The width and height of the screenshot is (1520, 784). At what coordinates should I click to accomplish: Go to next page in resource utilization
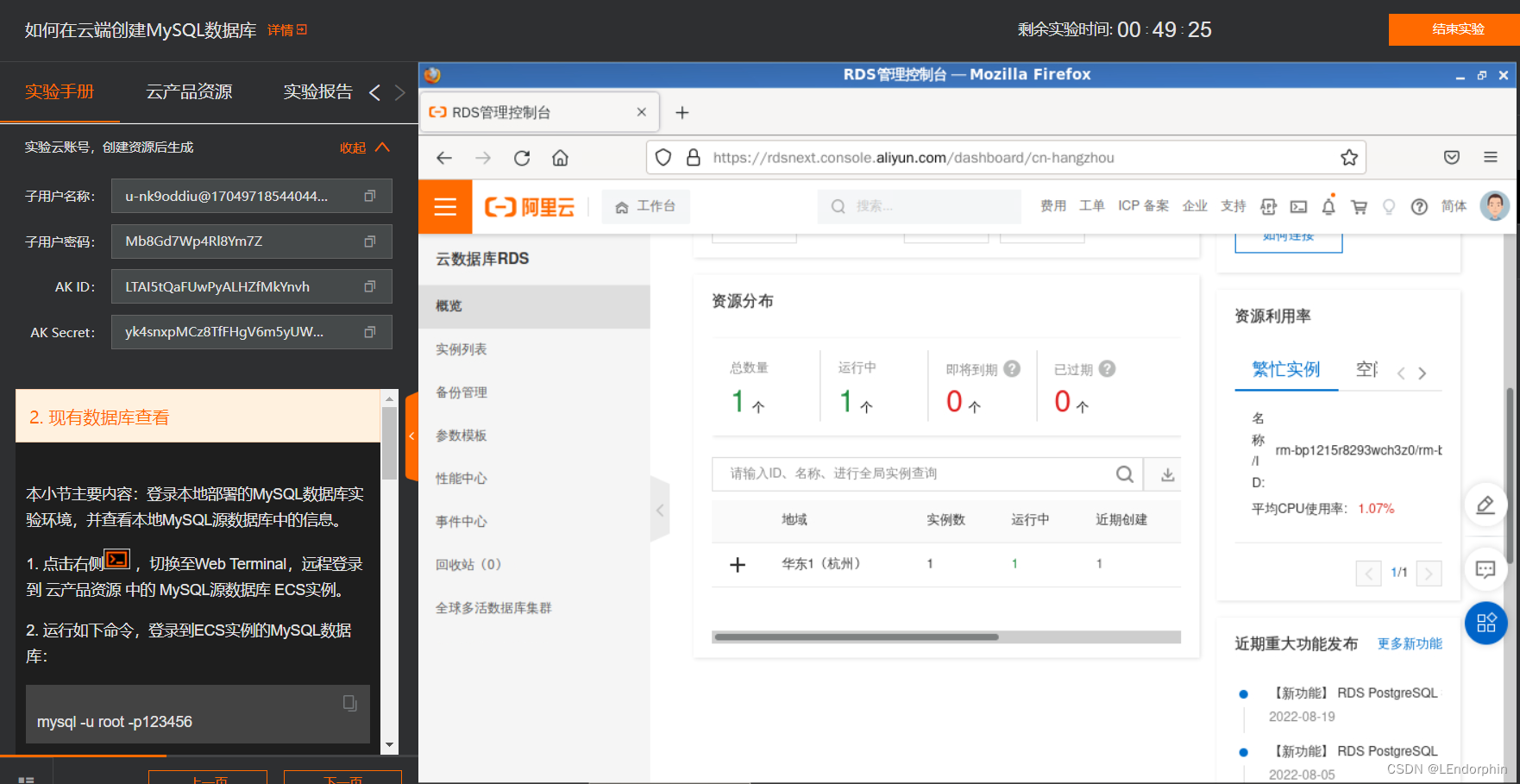pyautogui.click(x=1429, y=573)
